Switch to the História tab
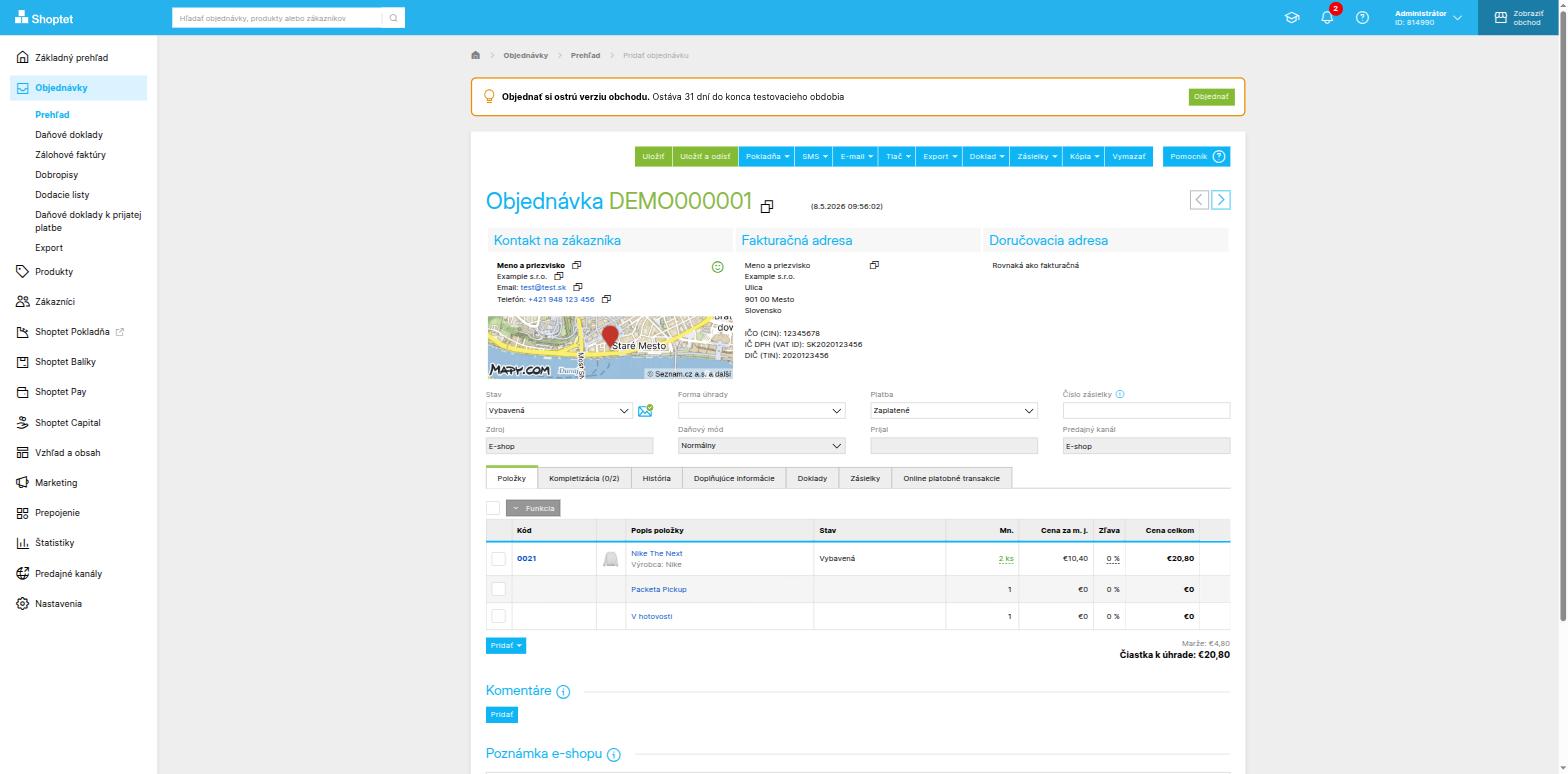This screenshot has height=774, width=1568. pyautogui.click(x=657, y=478)
